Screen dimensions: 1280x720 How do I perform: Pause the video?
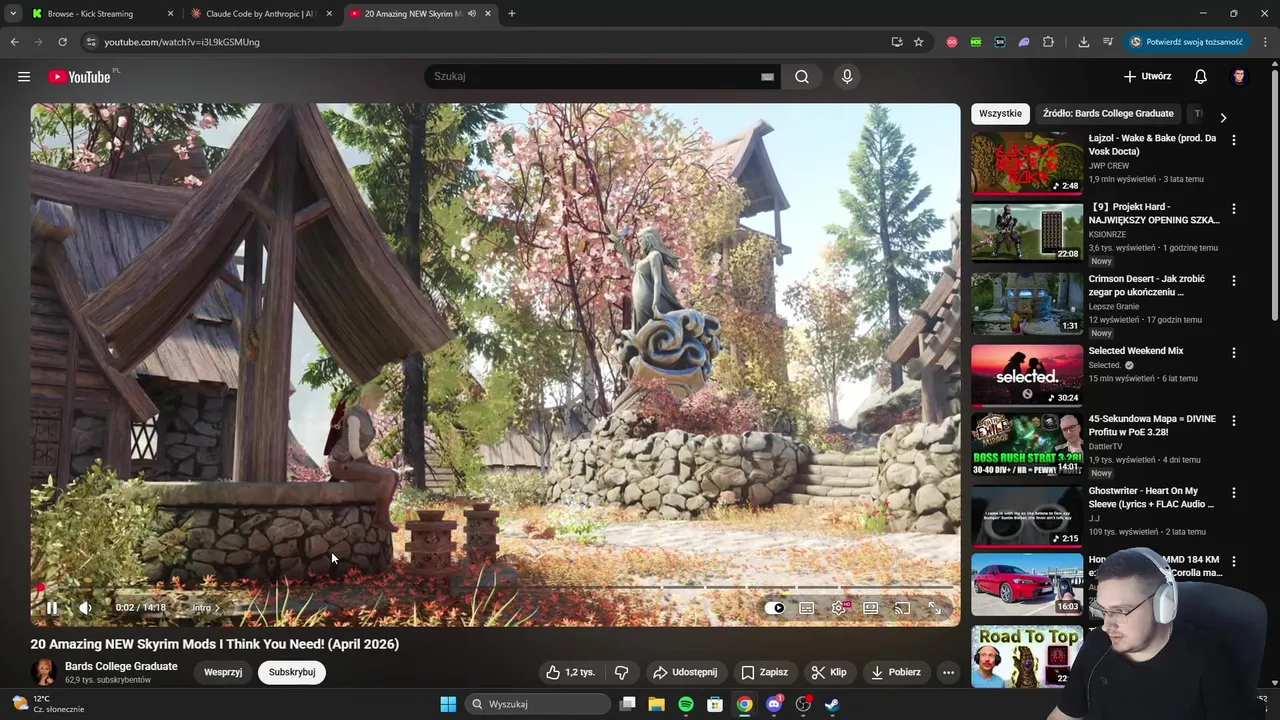pos(52,608)
